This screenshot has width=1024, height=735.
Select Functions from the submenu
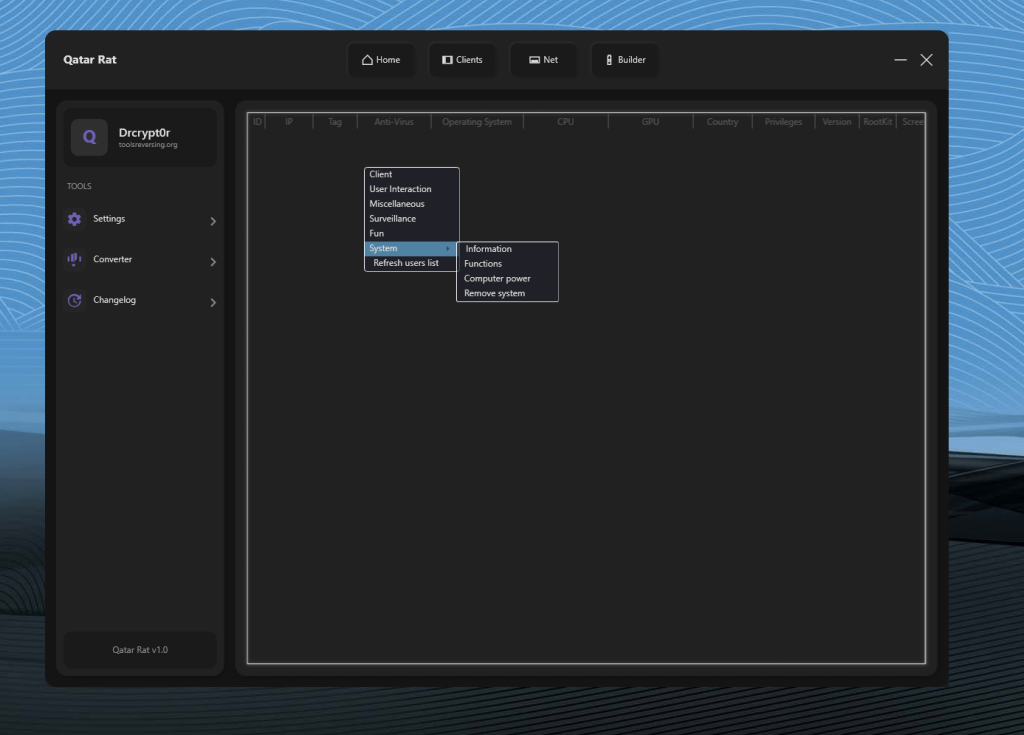tap(483, 264)
